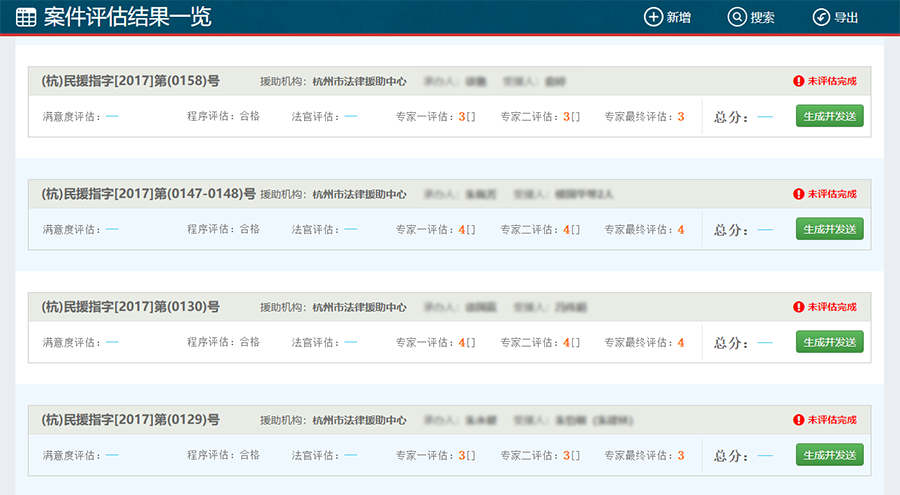Screen dimensions: 900x495
Task: Click 专家最终评估 score 4 for case 0130
Action: pyautogui.click(x=681, y=343)
